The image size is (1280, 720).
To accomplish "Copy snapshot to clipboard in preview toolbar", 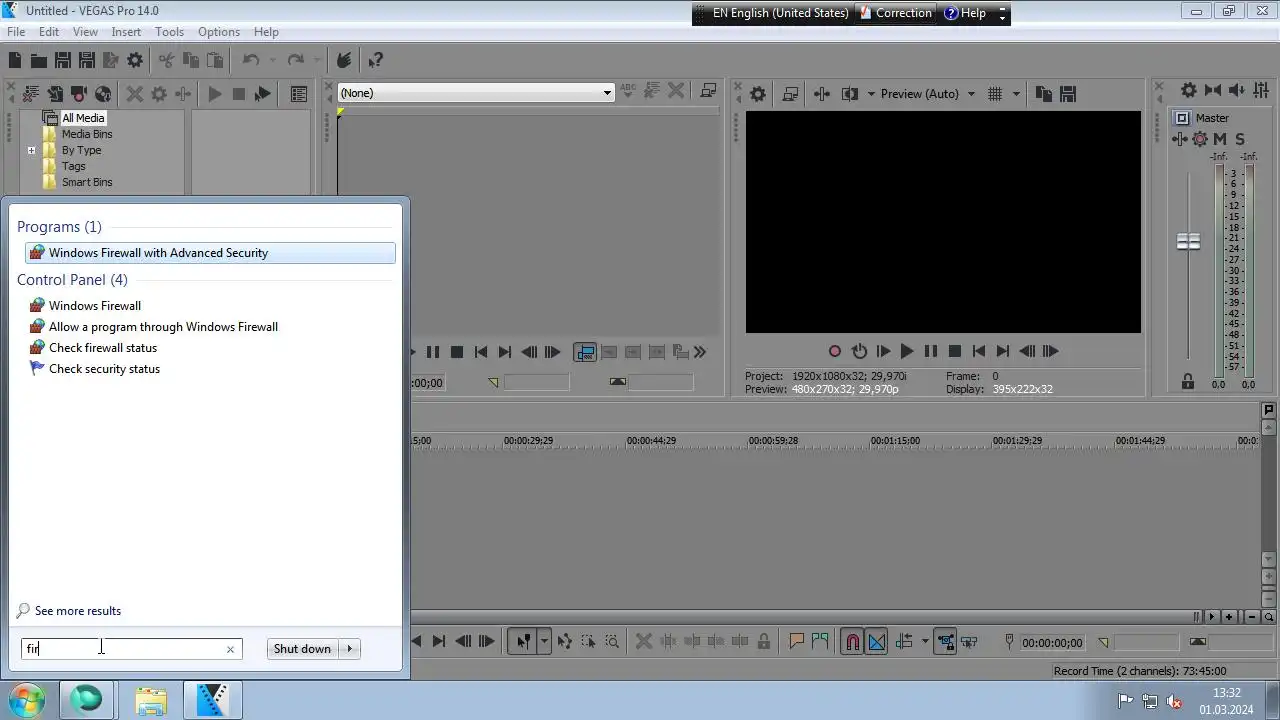I will tap(1044, 94).
